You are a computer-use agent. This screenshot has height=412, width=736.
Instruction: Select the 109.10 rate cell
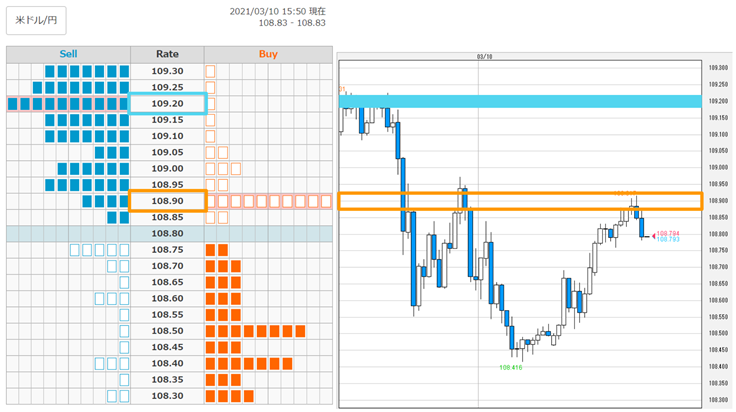tap(167, 136)
